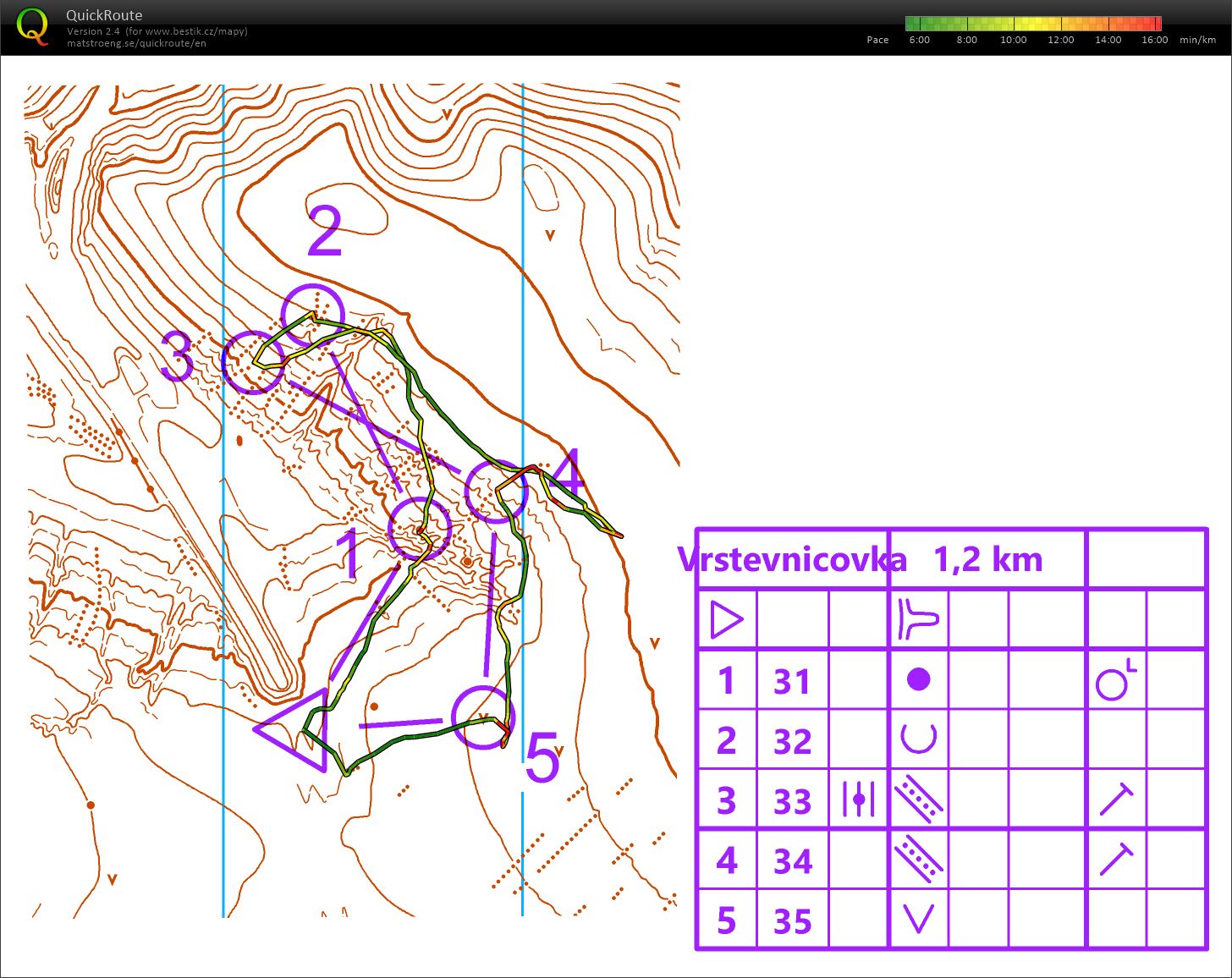Click the 1,2 km course length text
This screenshot has width=1232, height=978.
(987, 559)
